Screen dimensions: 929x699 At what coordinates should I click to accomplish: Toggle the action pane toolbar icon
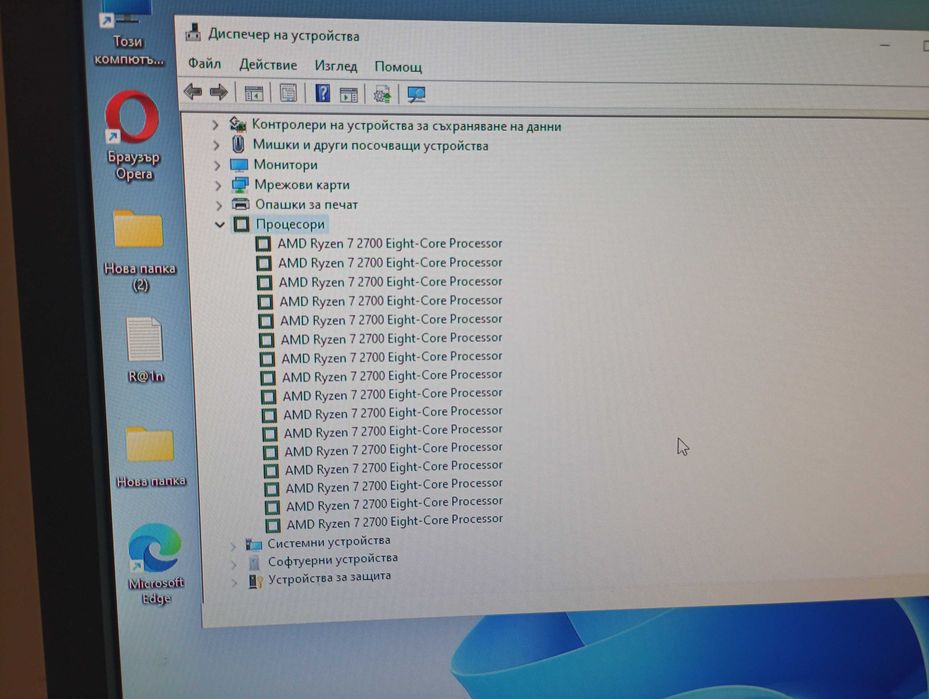348,94
